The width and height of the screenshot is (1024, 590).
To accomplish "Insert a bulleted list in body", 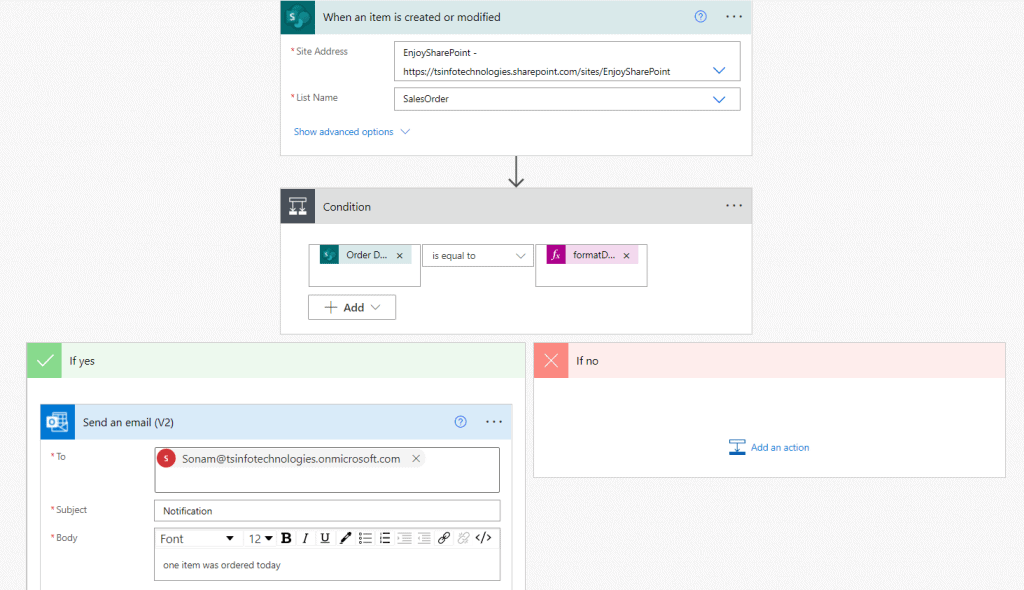I will point(365,538).
